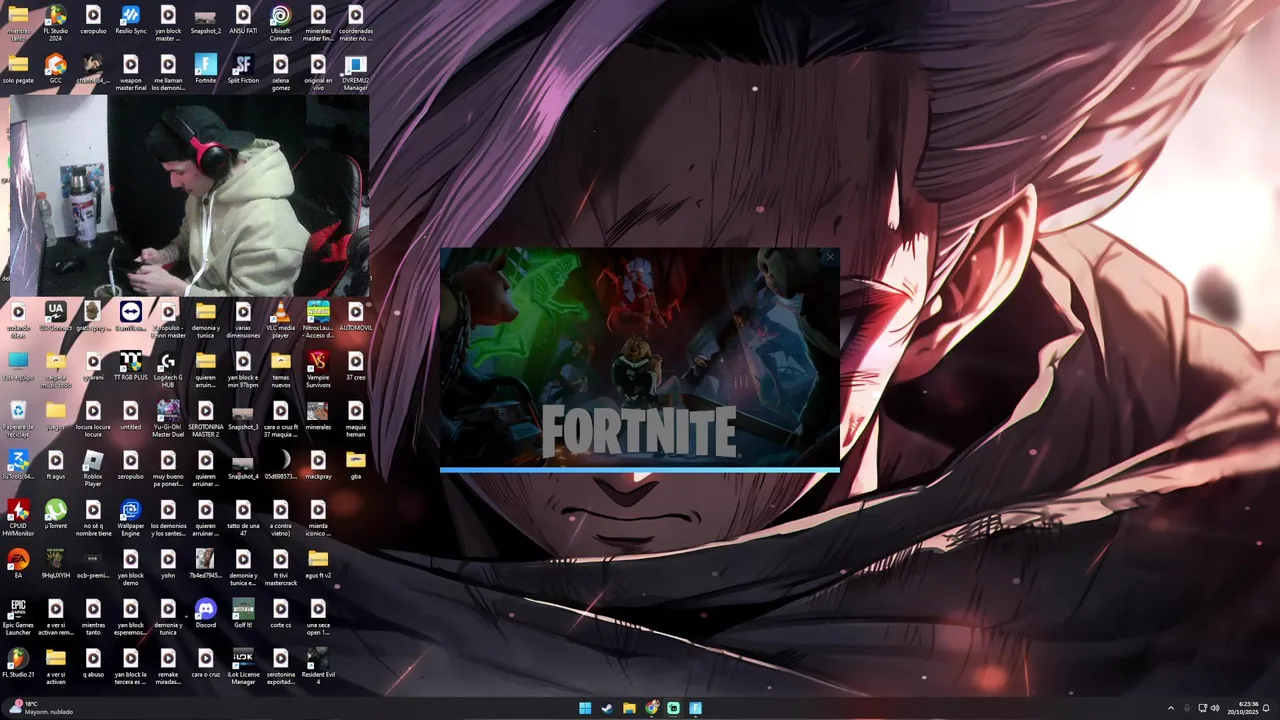Open the 'gba' folder icon
Screen dimensions: 1280x720
[x=356, y=465]
